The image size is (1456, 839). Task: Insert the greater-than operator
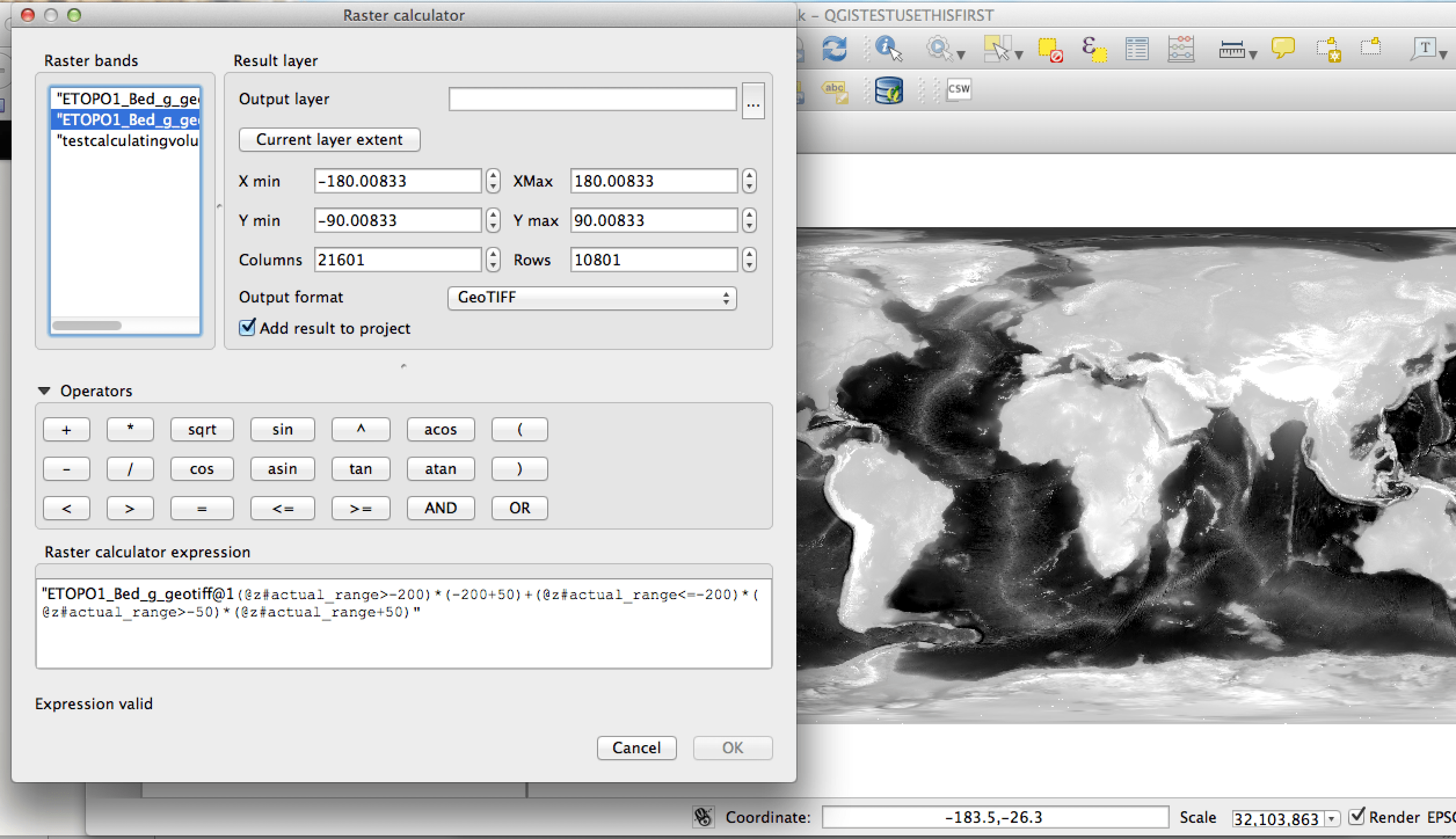click(x=130, y=508)
